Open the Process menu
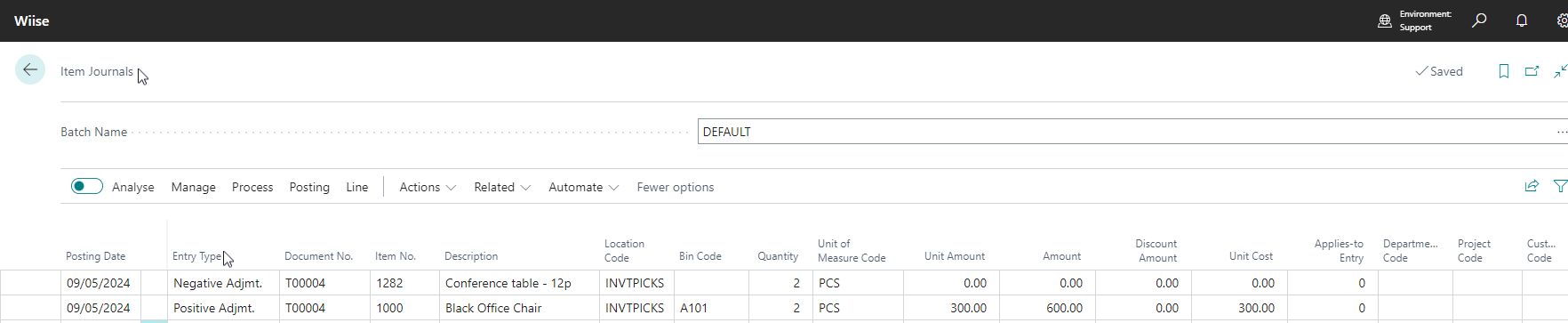This screenshot has height=323, width=1568. tap(252, 187)
